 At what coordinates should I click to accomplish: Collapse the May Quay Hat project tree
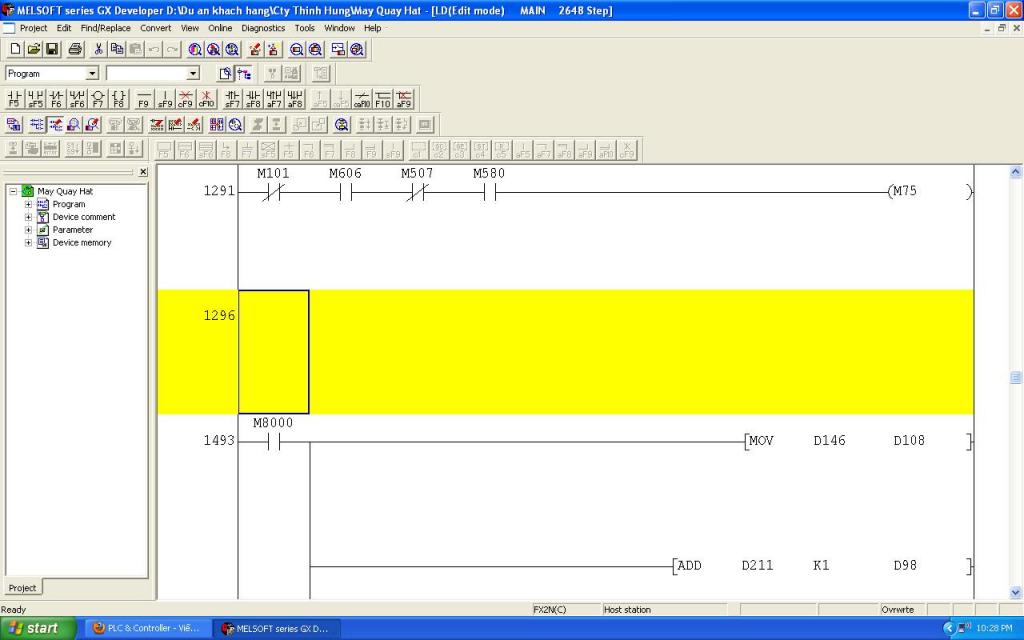click(13, 191)
